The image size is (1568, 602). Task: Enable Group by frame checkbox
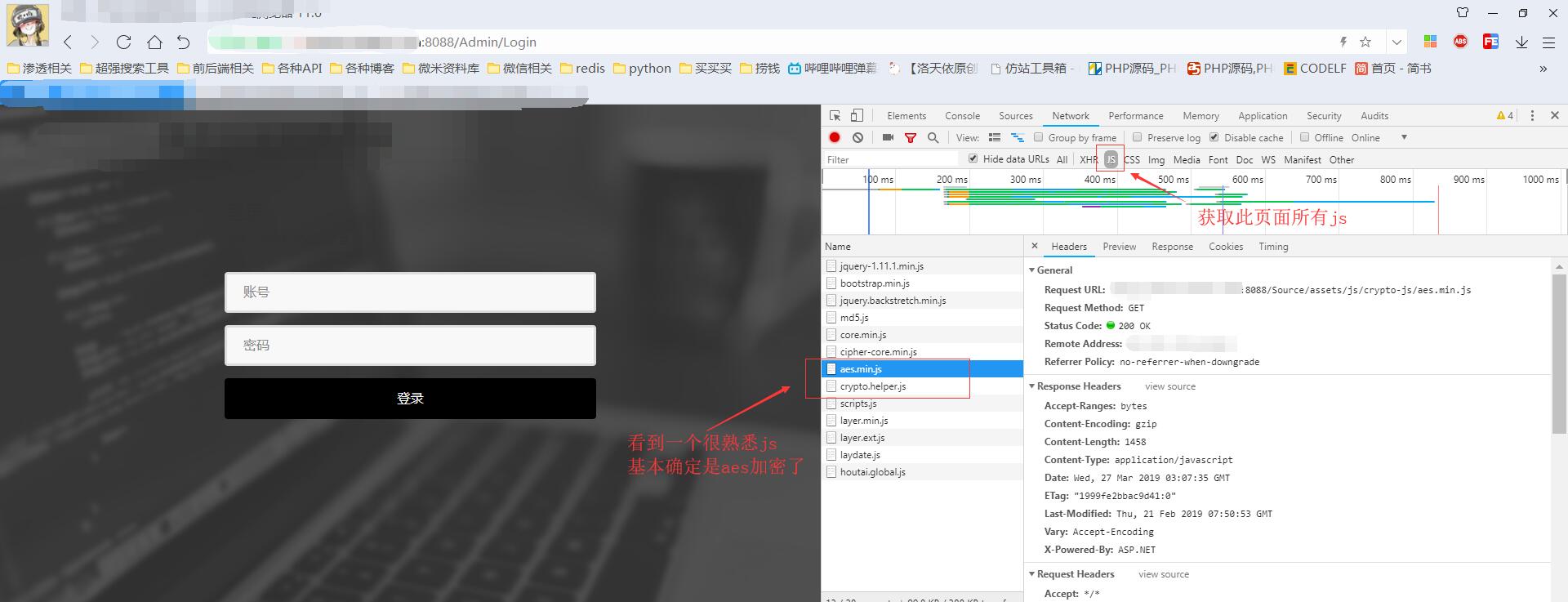coord(1039,137)
